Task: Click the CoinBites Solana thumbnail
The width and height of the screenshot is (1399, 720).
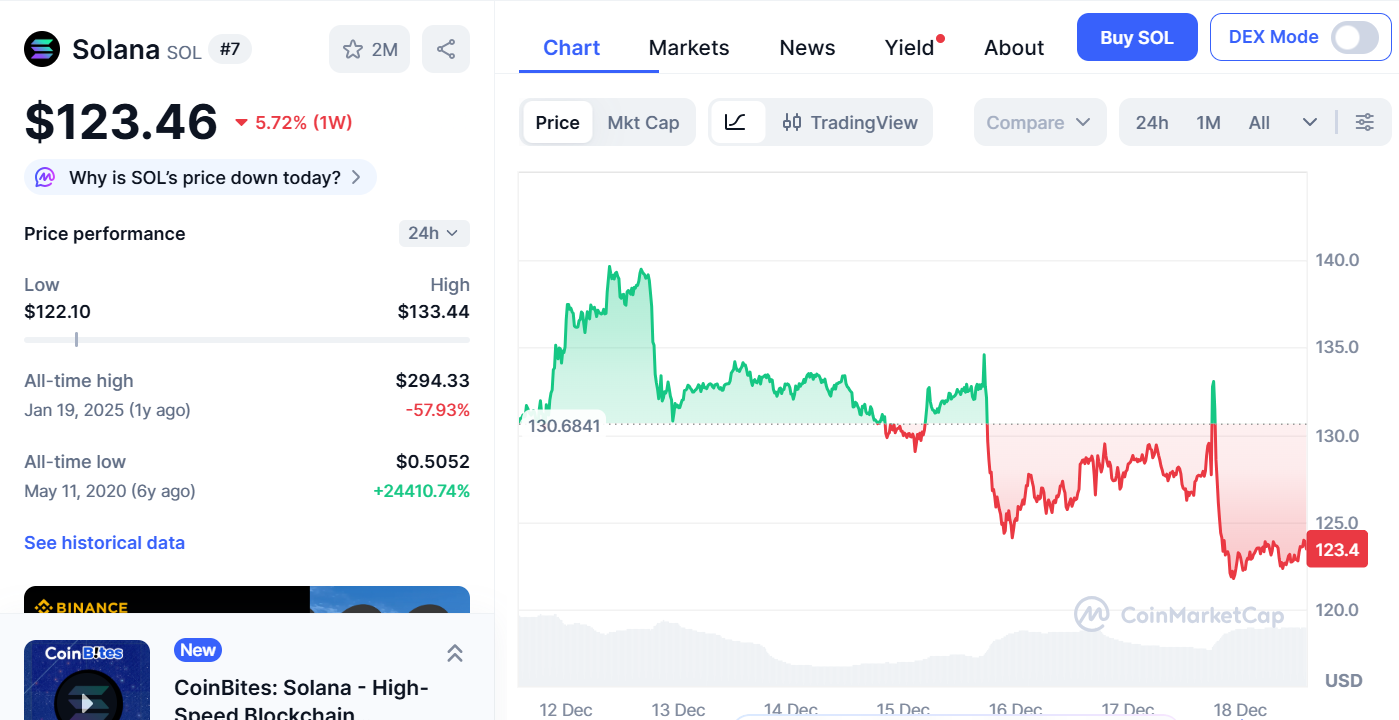Action: pos(87,680)
